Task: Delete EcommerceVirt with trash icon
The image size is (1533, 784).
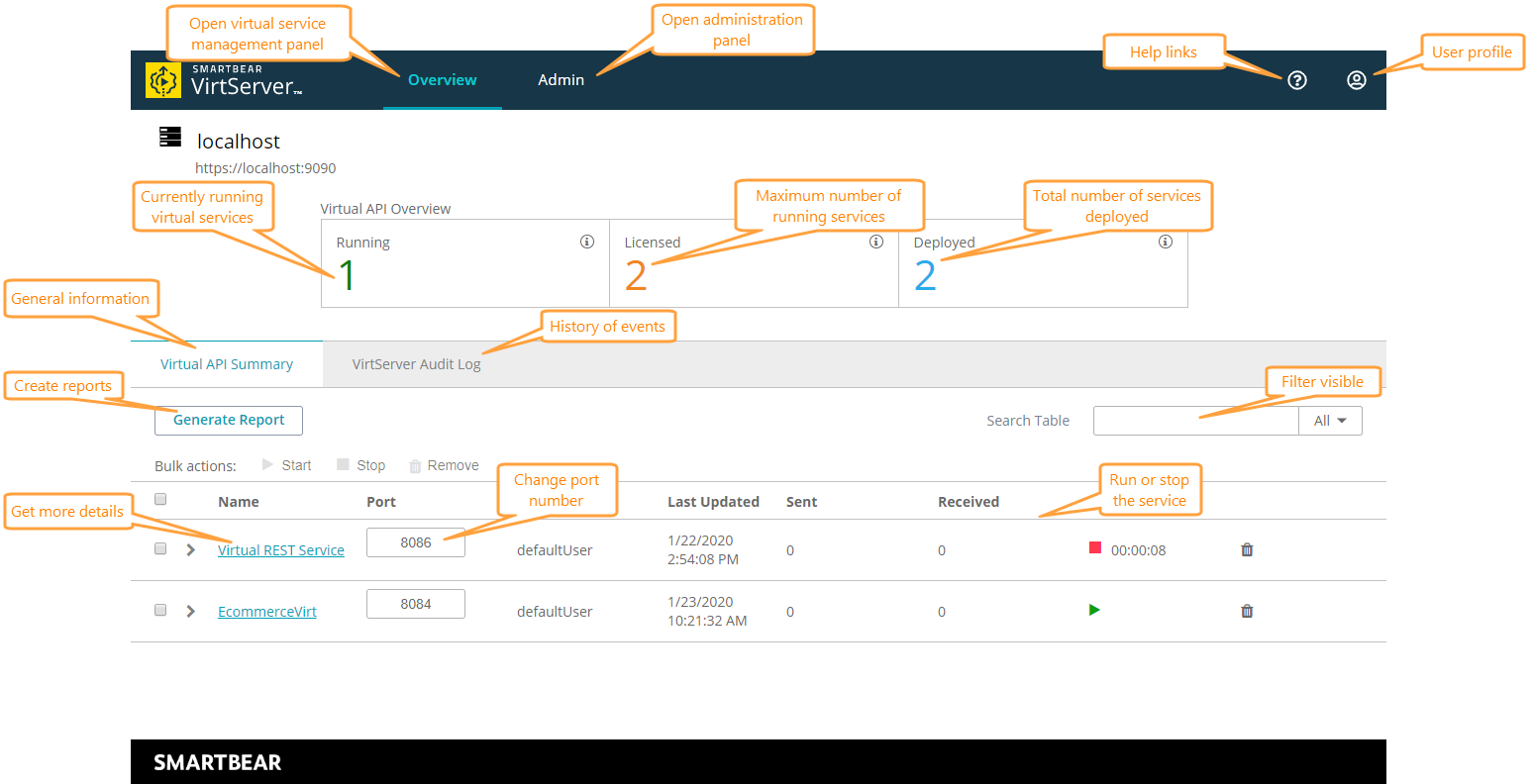Action: pos(1247,611)
